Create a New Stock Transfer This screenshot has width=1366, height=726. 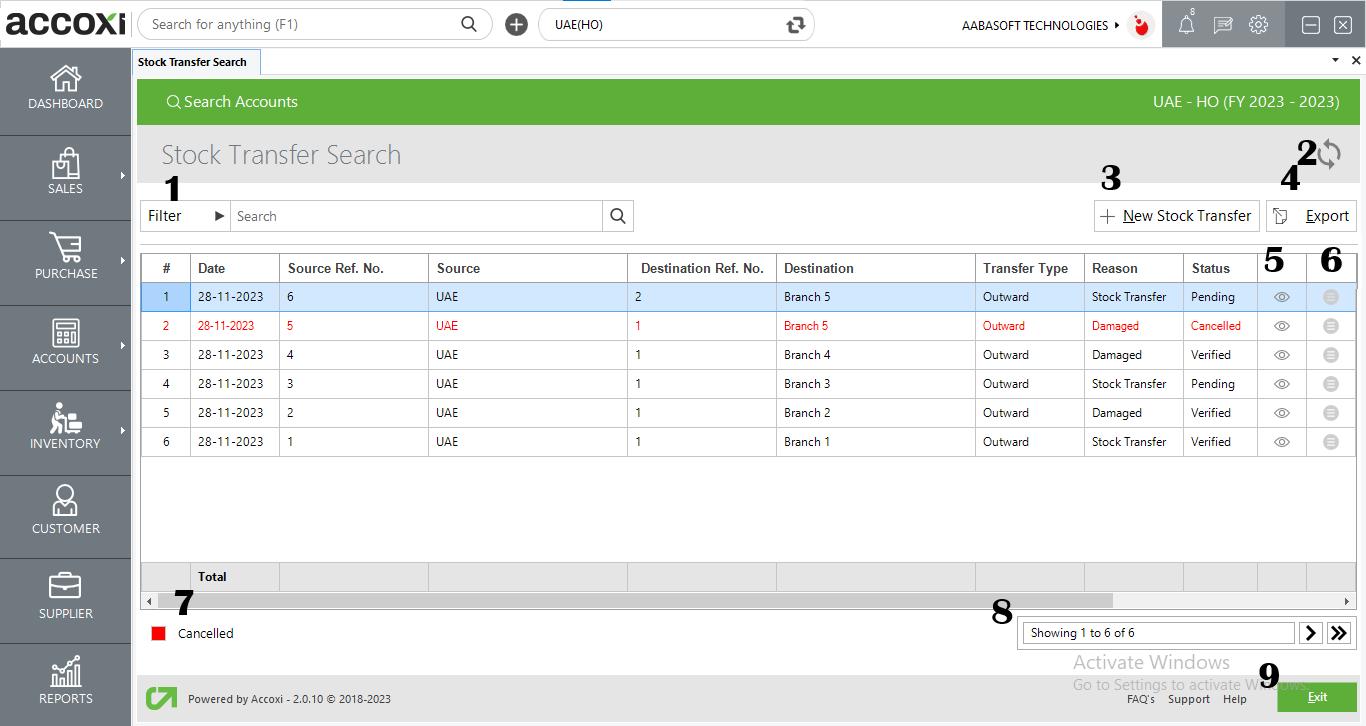click(x=1176, y=215)
